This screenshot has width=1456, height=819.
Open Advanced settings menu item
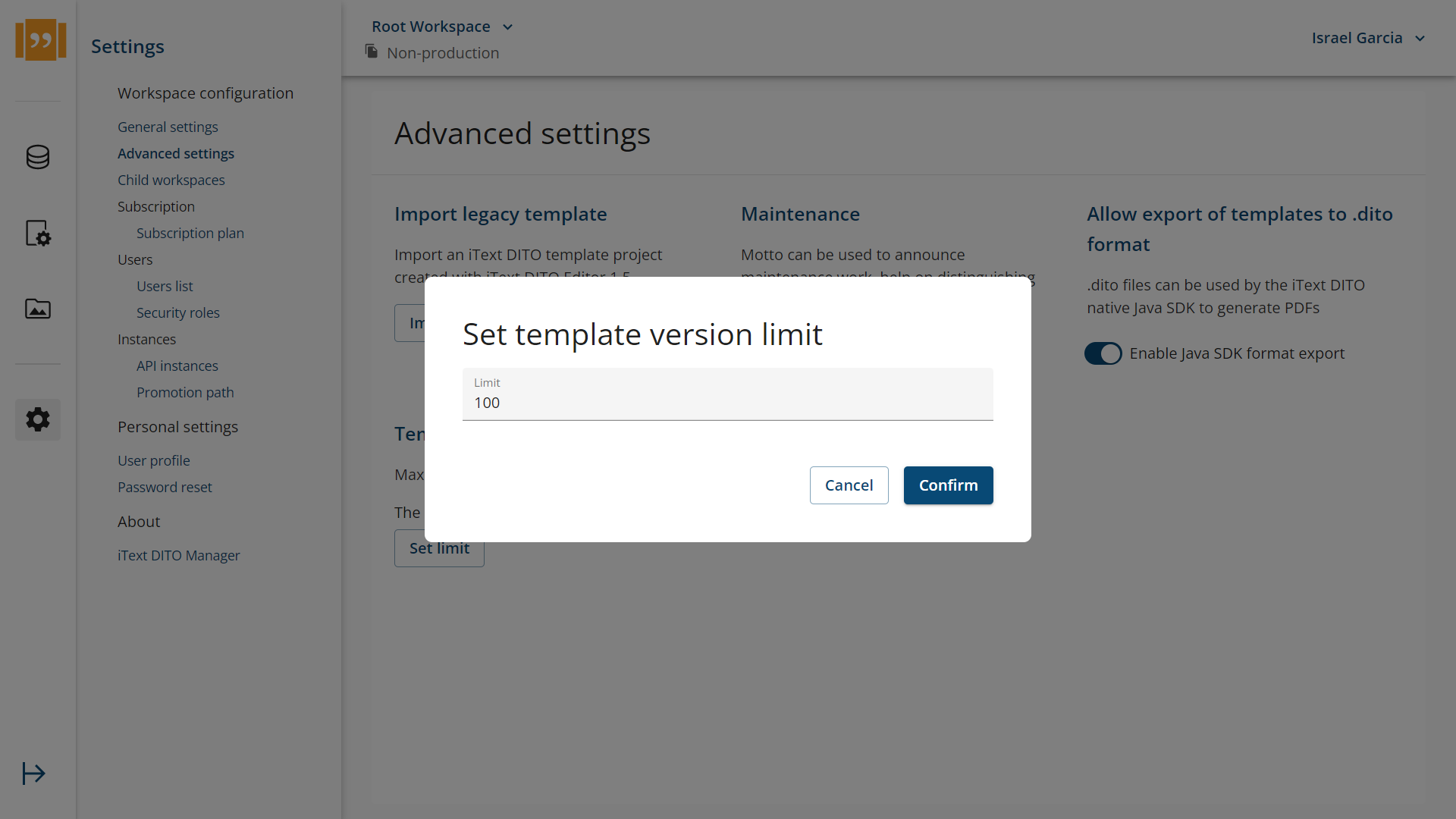click(x=176, y=153)
